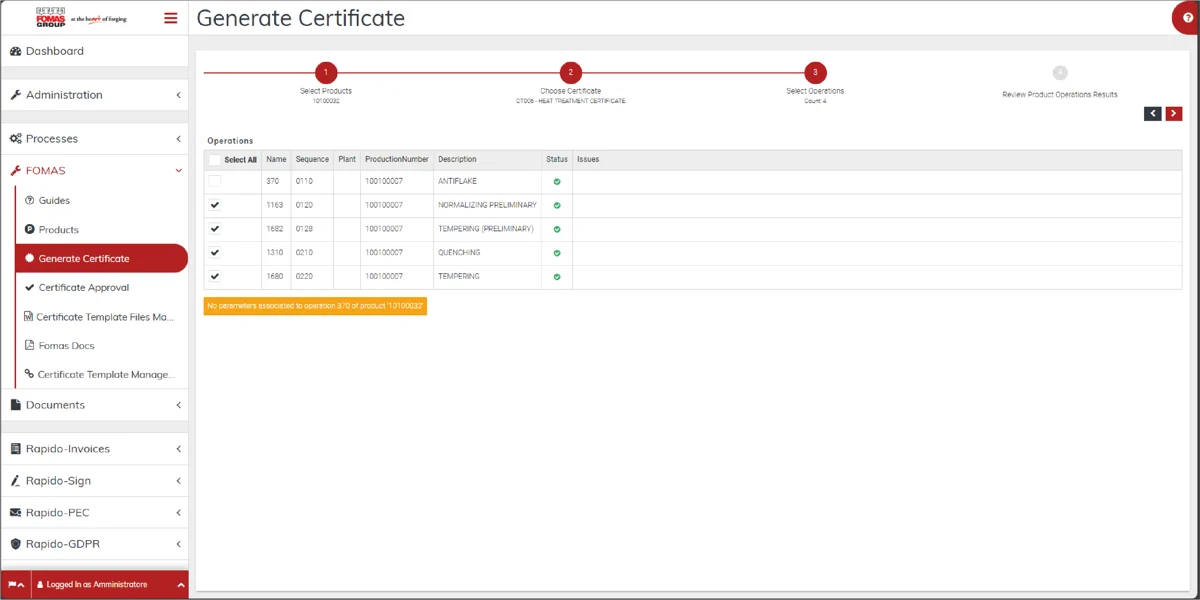Open the Dashboard menu item
This screenshot has height=600, width=1200.
pyautogui.click(x=94, y=51)
